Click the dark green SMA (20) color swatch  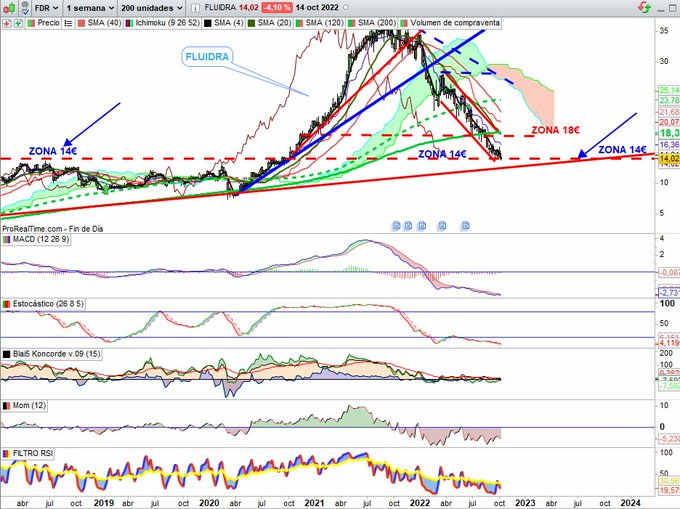[x=251, y=23]
